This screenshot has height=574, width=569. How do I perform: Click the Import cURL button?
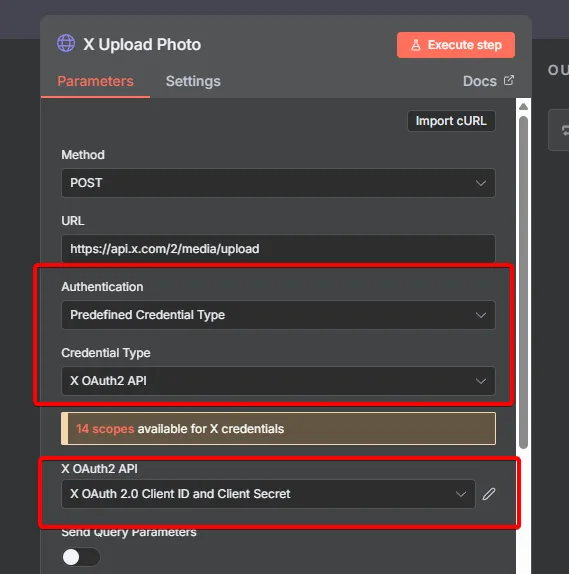coord(451,121)
